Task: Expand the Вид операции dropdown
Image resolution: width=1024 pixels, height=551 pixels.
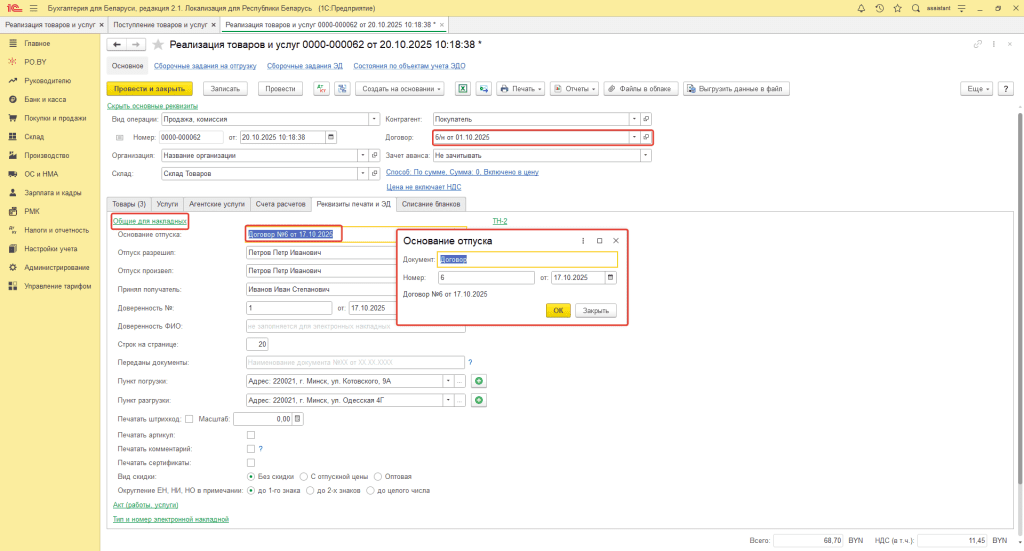Action: [363, 118]
